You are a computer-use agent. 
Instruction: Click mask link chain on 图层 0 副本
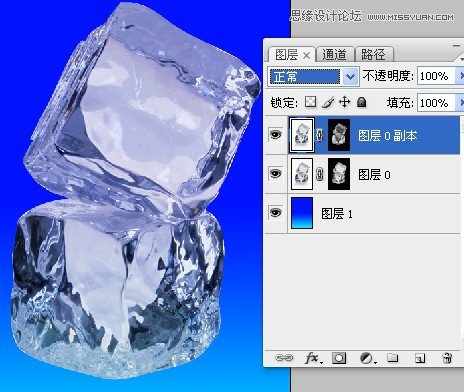(x=320, y=135)
